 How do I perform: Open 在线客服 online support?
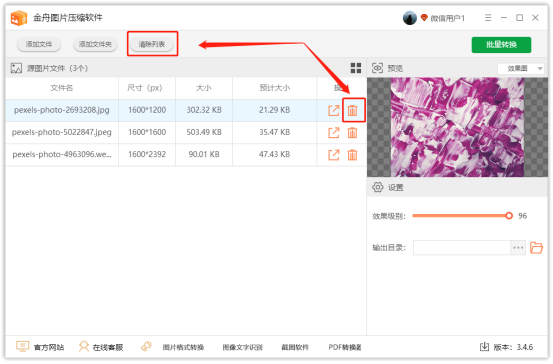[101, 347]
